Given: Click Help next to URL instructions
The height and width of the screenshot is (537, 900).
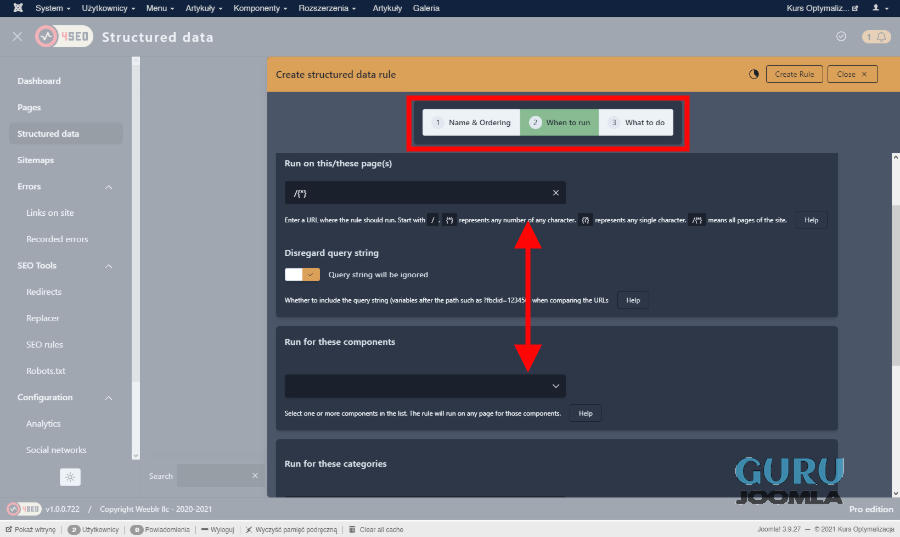Looking at the screenshot, I should [811, 220].
